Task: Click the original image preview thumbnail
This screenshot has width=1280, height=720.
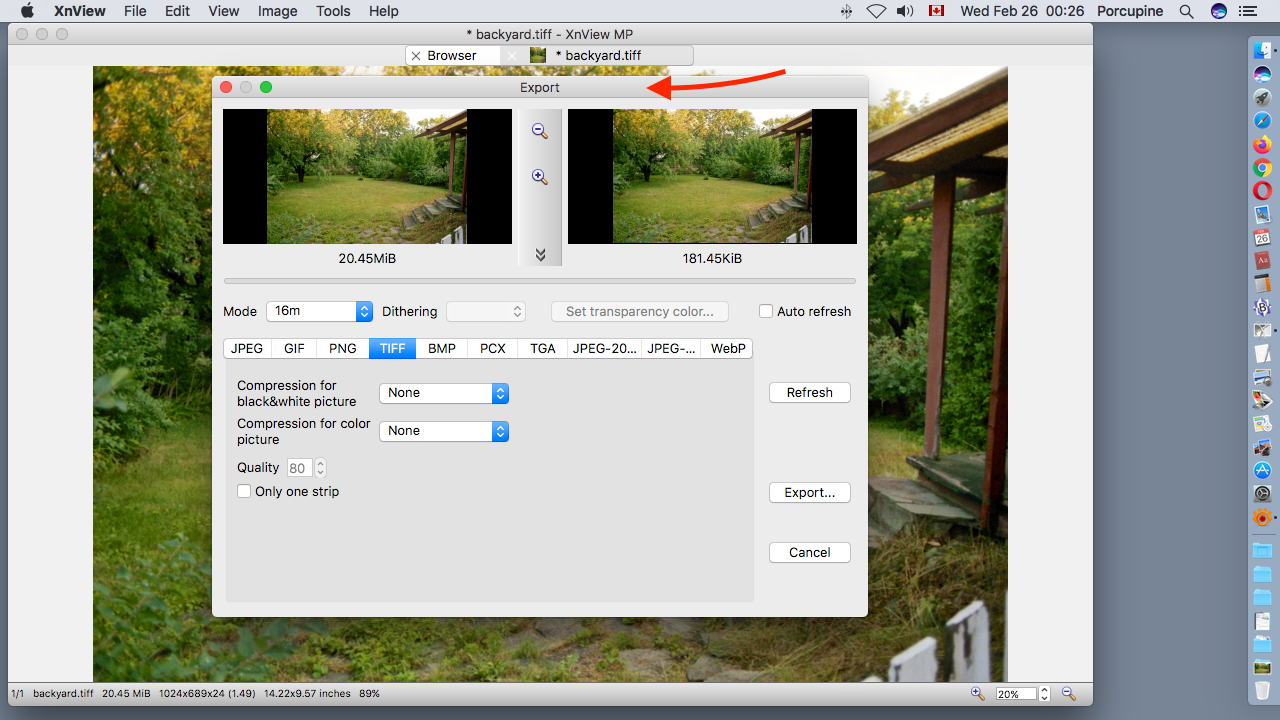Action: click(367, 177)
